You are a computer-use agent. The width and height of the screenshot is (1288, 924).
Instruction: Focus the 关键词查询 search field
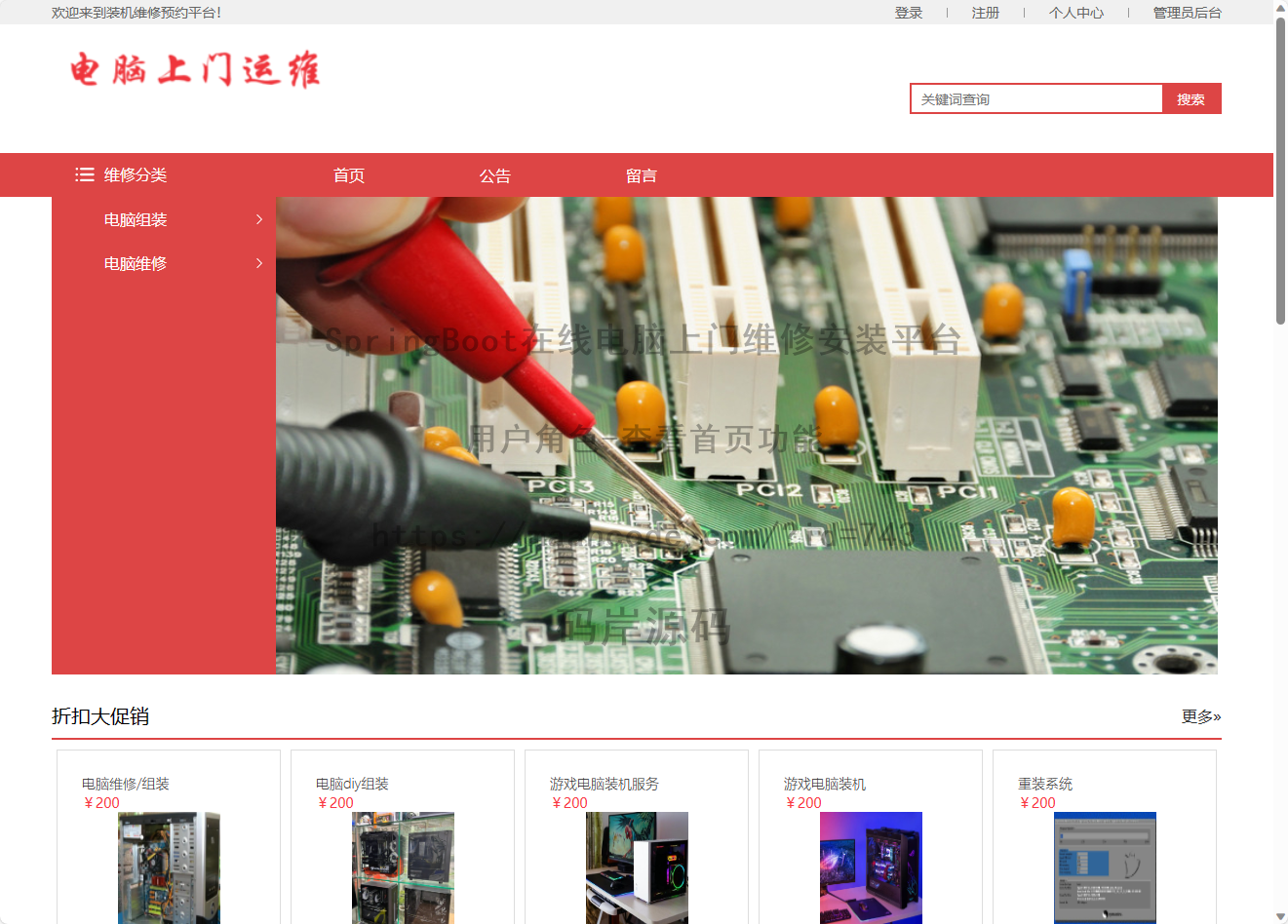pyautogui.click(x=1036, y=98)
